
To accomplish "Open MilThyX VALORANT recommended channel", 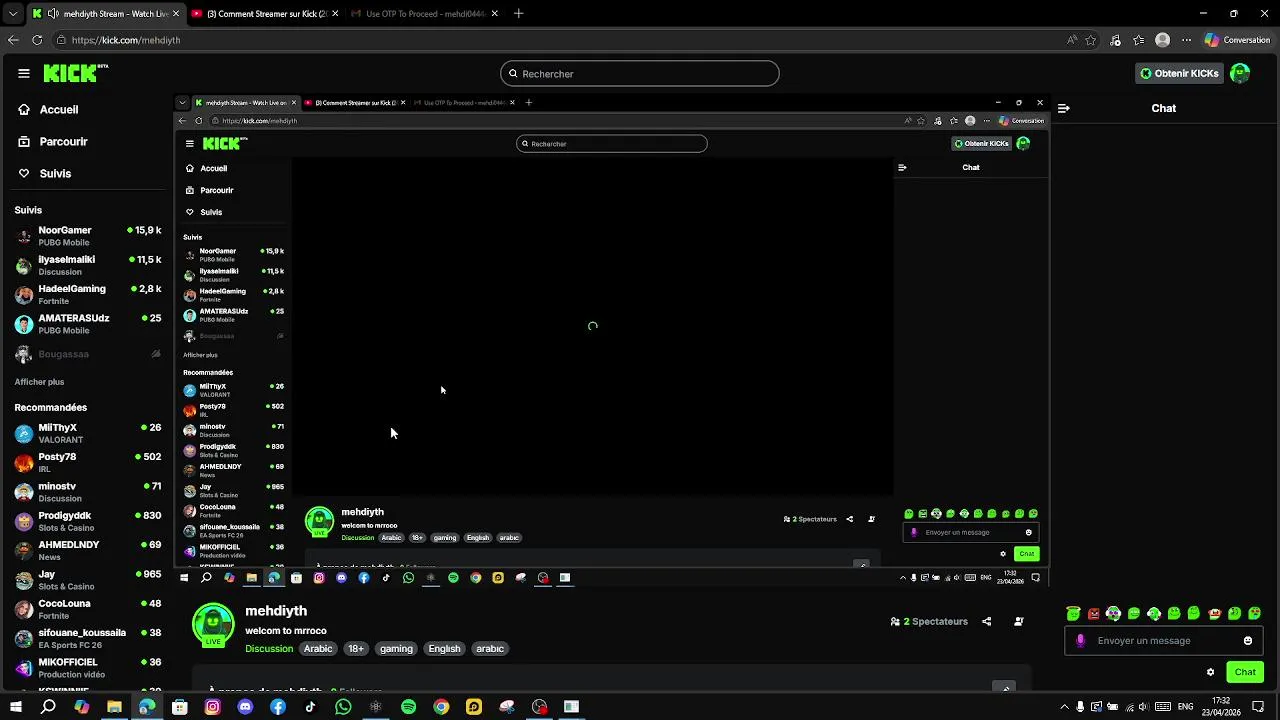I will (x=88, y=433).
